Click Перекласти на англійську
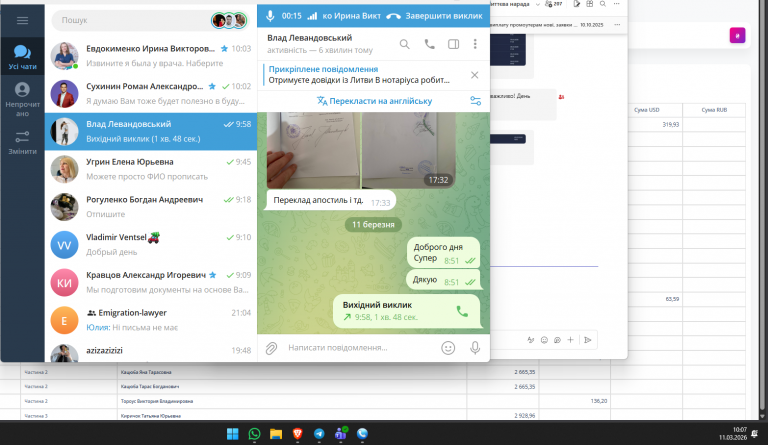Image resolution: width=768 pixels, height=445 pixels. [374, 101]
